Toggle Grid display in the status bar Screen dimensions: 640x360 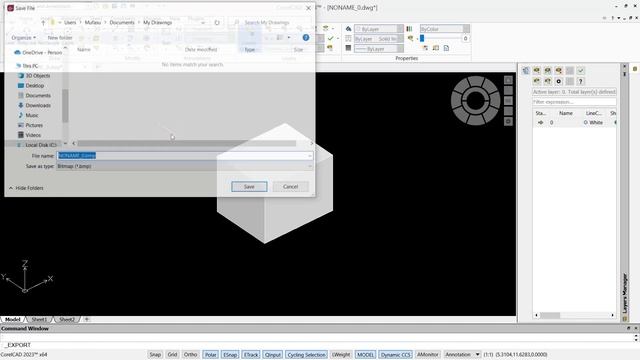click(x=172, y=355)
